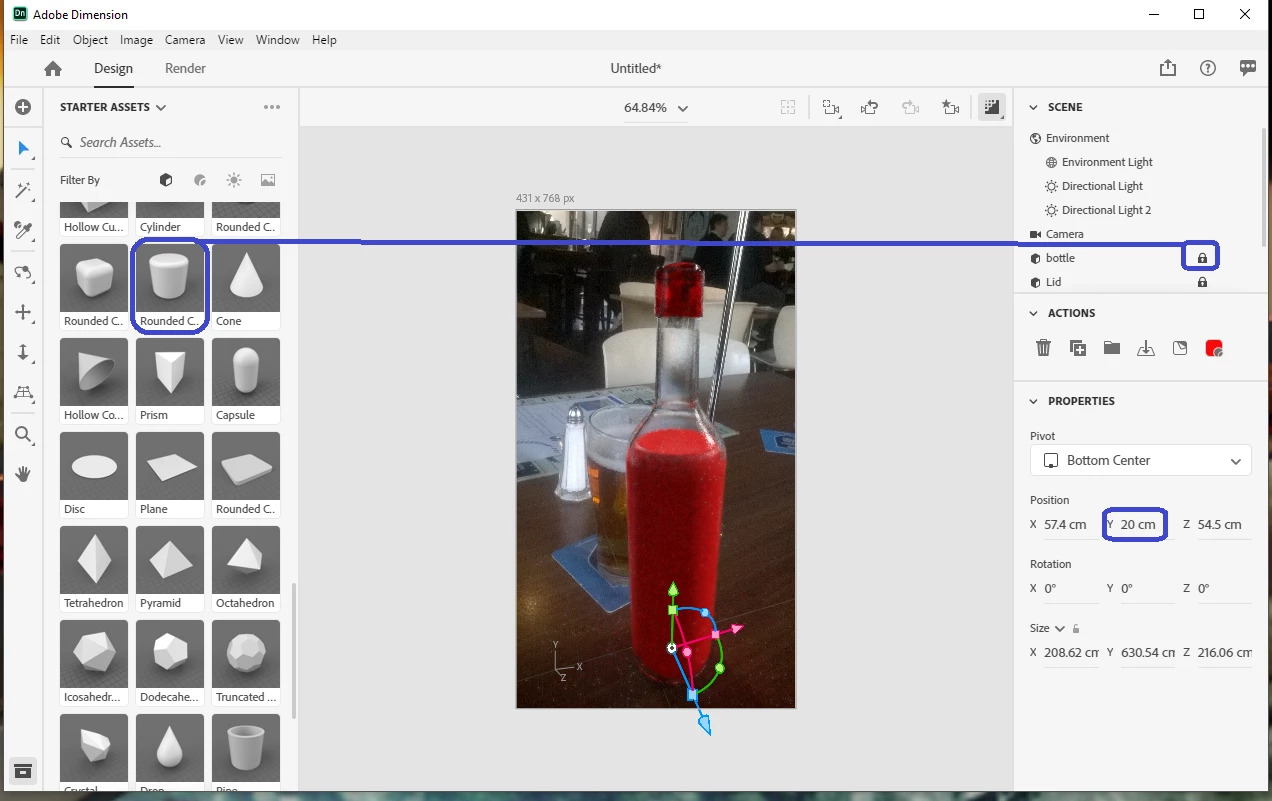Select the Horizon tool
The image size is (1272, 801).
point(24,394)
